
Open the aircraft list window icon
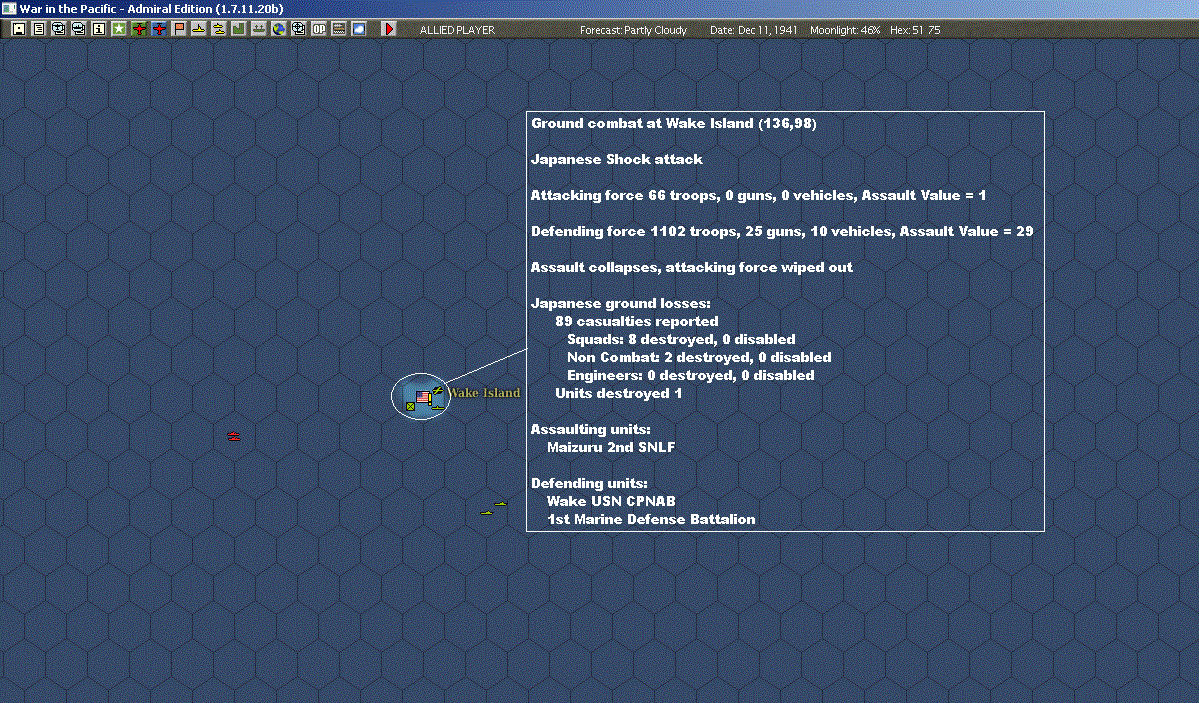click(x=58, y=29)
